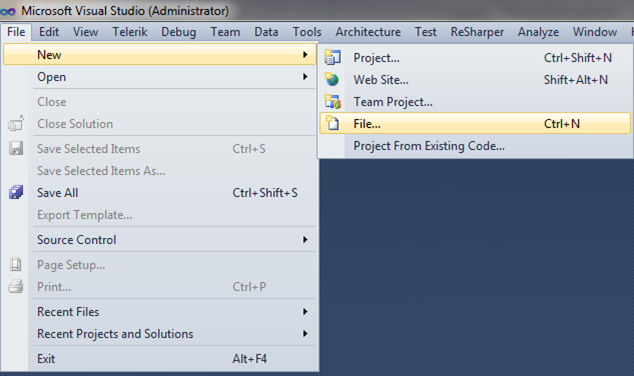Open the ReSharper menu

click(x=477, y=32)
